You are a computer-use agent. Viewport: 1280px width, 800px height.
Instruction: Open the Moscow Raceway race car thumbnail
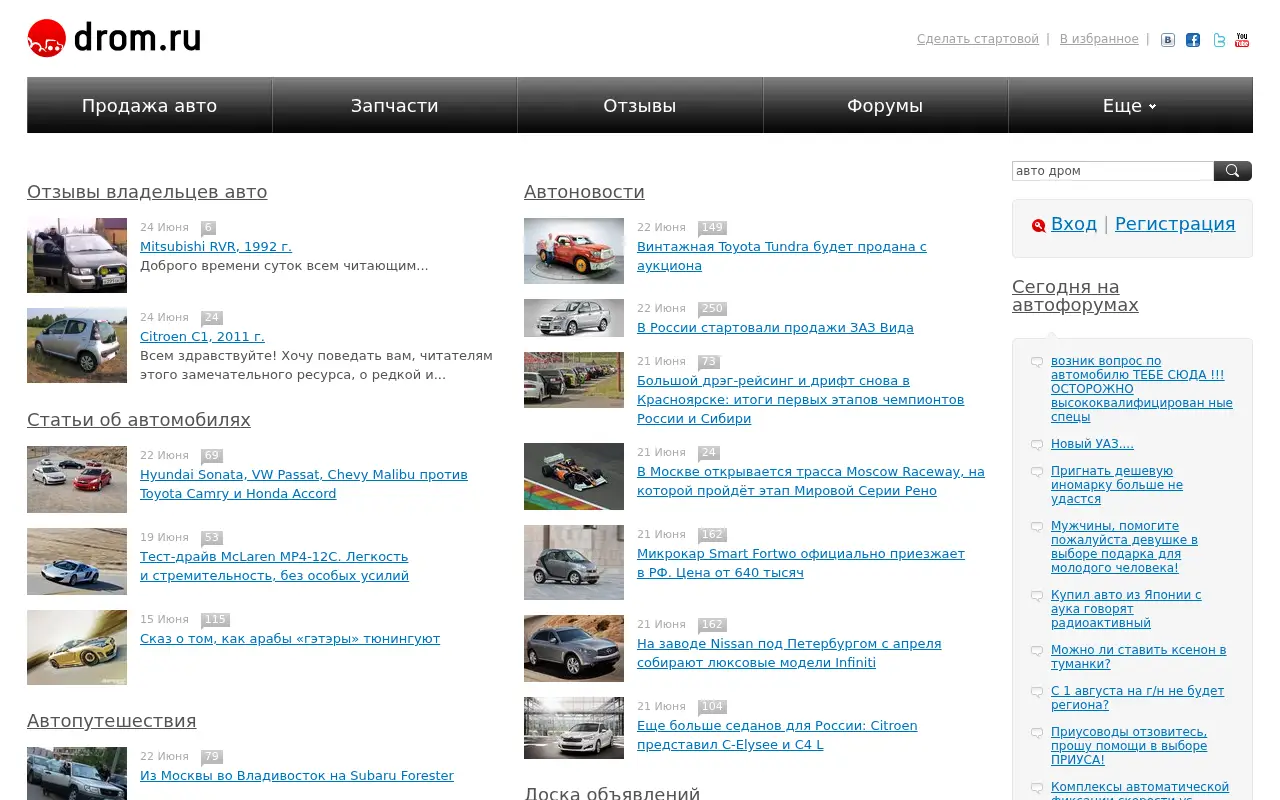[574, 476]
